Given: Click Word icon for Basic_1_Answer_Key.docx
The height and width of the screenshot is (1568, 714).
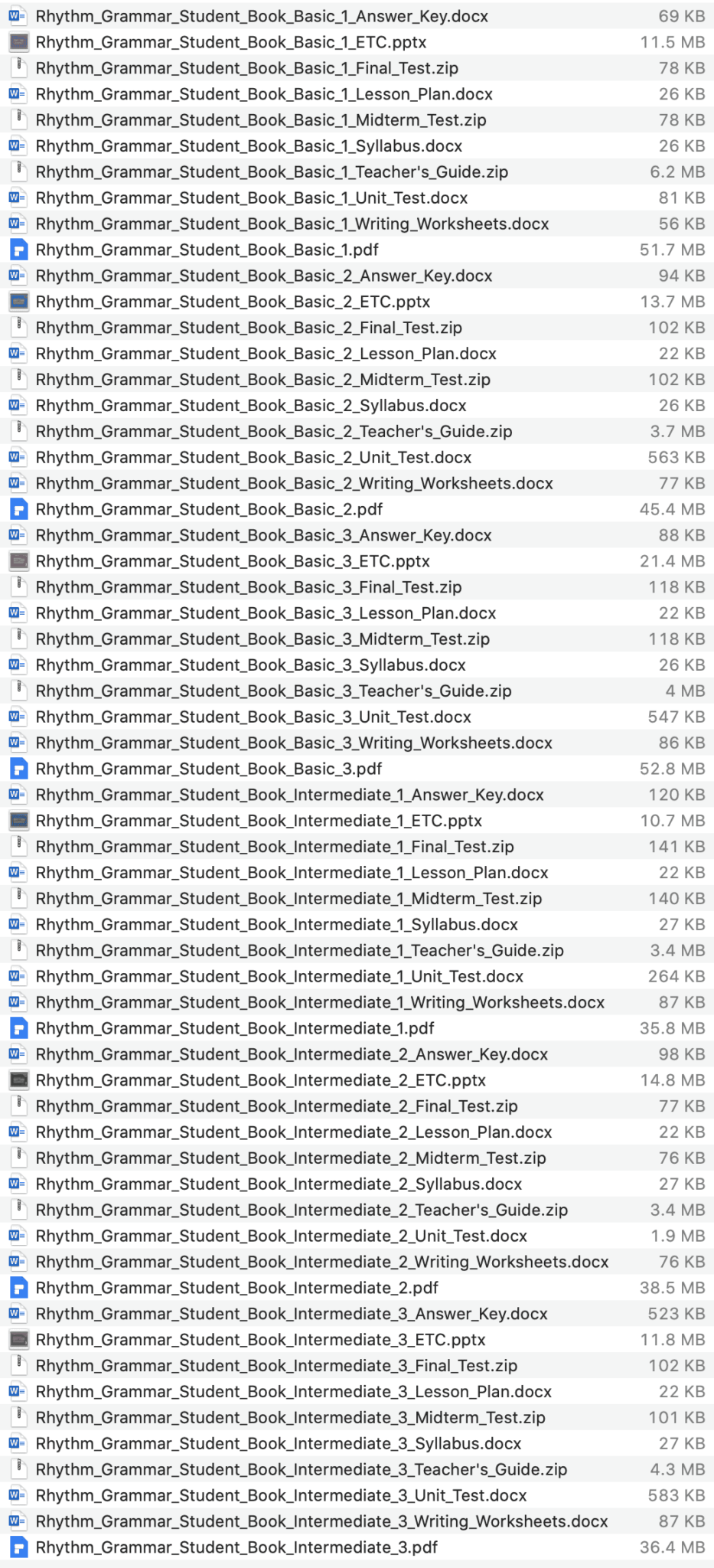Looking at the screenshot, I should tap(18, 16).
